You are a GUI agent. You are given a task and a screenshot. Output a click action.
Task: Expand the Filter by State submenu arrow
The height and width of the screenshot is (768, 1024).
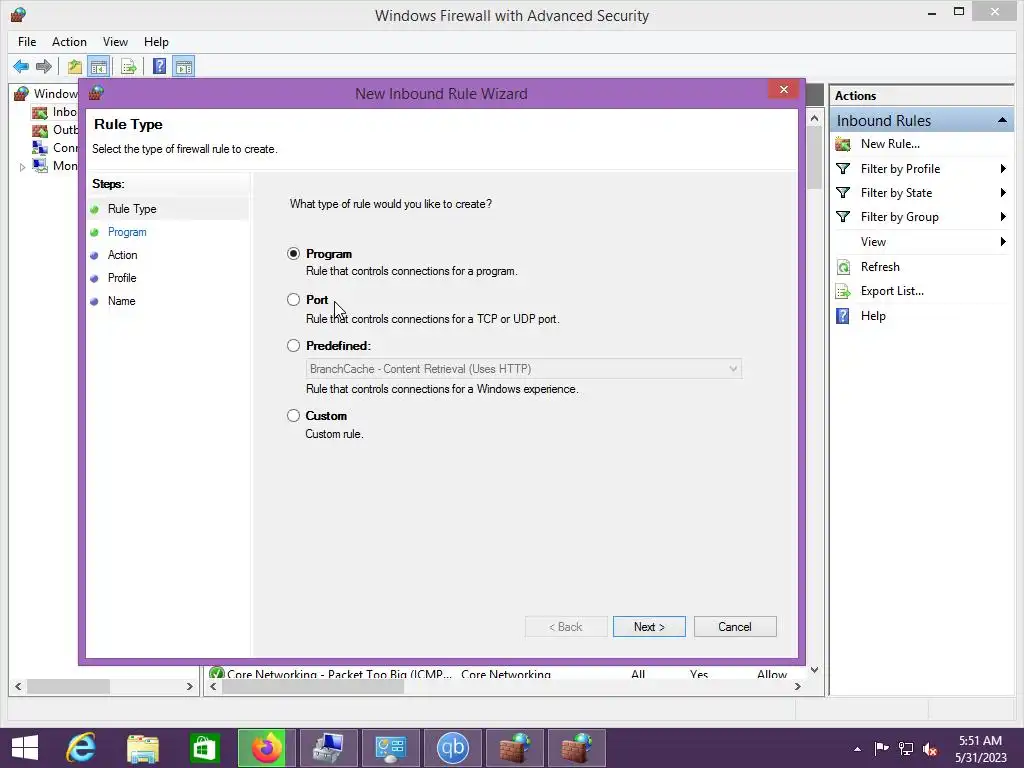(1003, 193)
